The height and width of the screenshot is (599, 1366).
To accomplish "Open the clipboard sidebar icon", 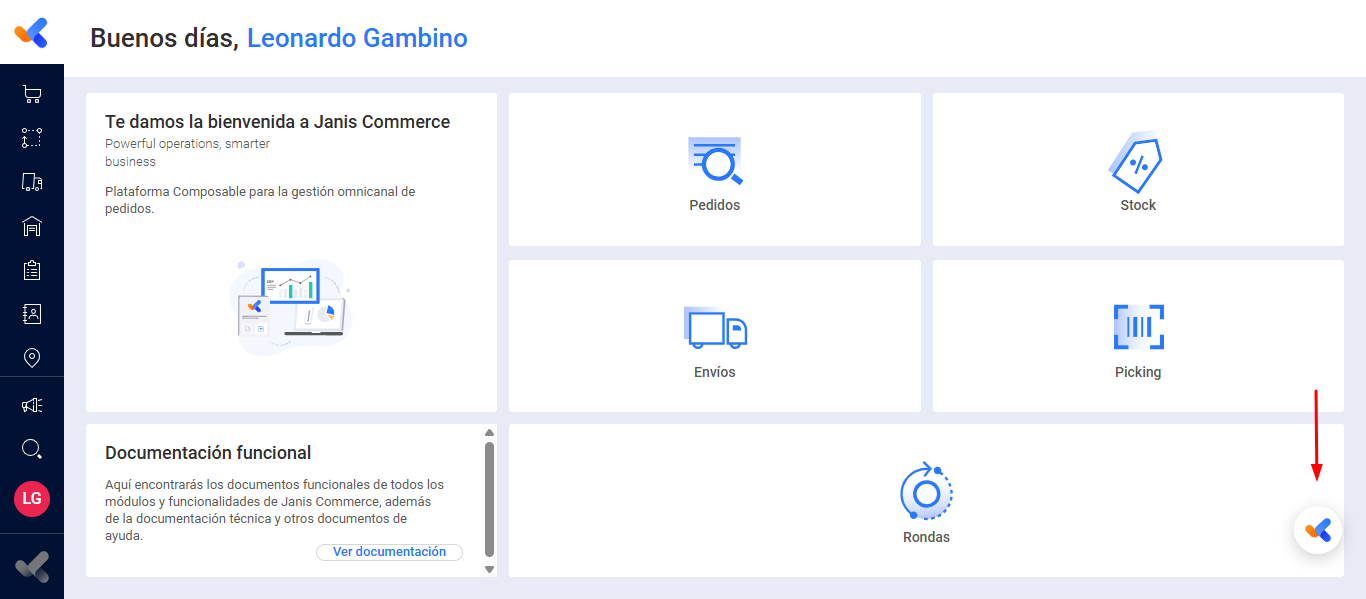I will click(32, 270).
